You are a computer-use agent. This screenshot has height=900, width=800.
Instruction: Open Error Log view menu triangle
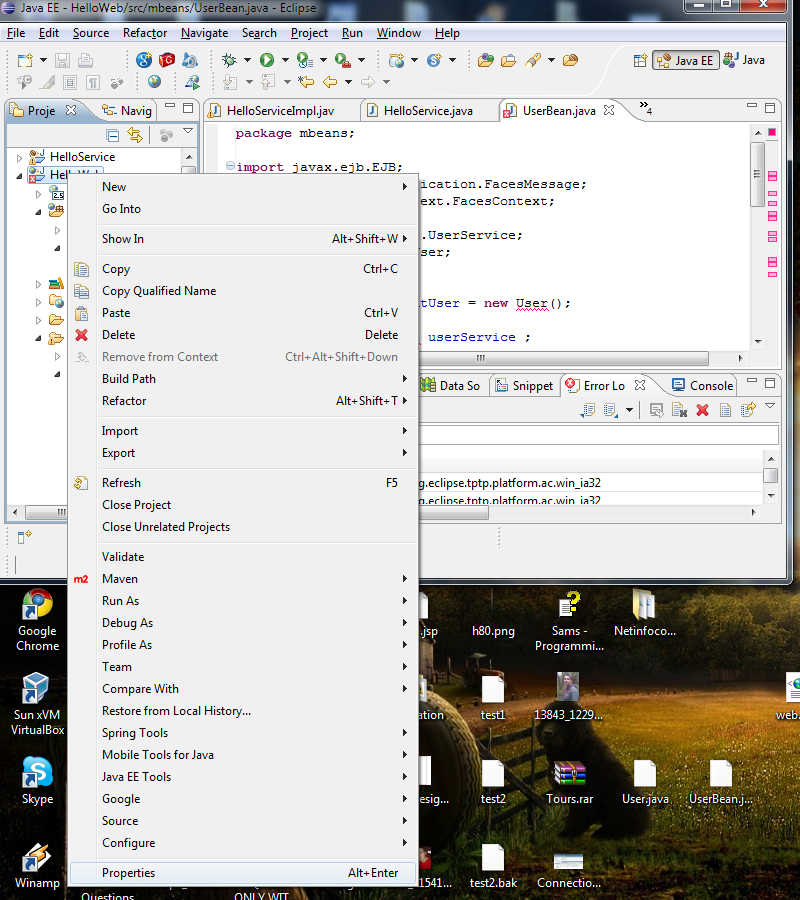click(x=770, y=406)
